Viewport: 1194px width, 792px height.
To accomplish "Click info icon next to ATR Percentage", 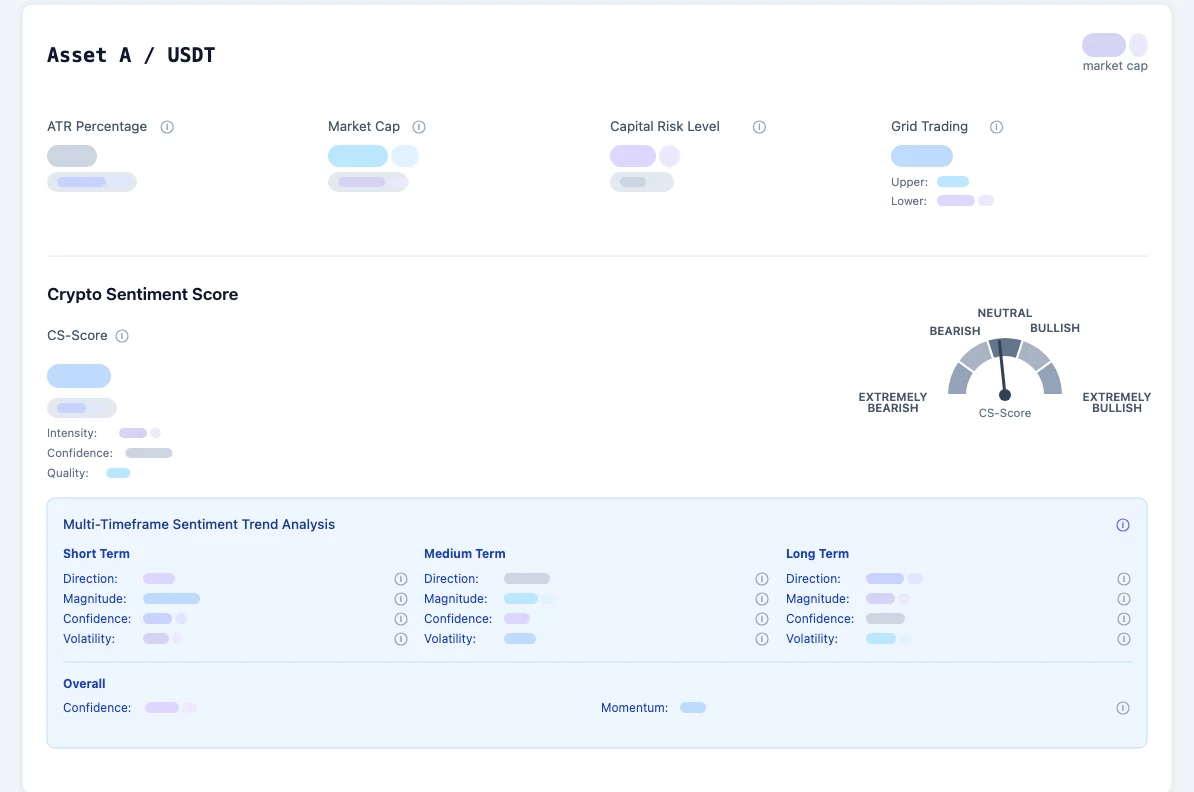I will [167, 127].
